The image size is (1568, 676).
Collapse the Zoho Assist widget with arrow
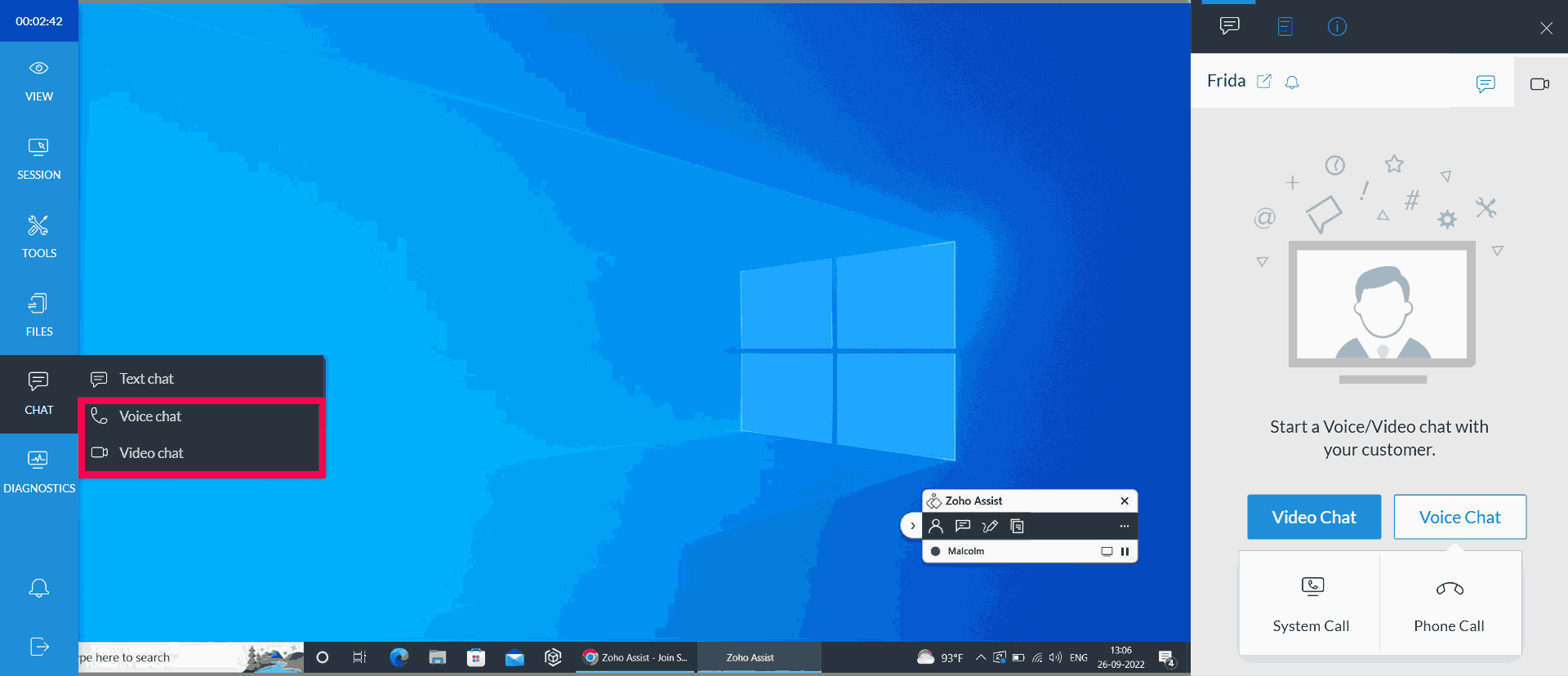(912, 526)
